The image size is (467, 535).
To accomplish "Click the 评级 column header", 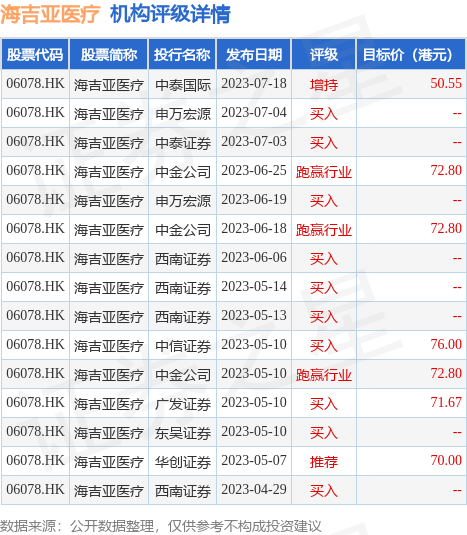I will (324, 55).
